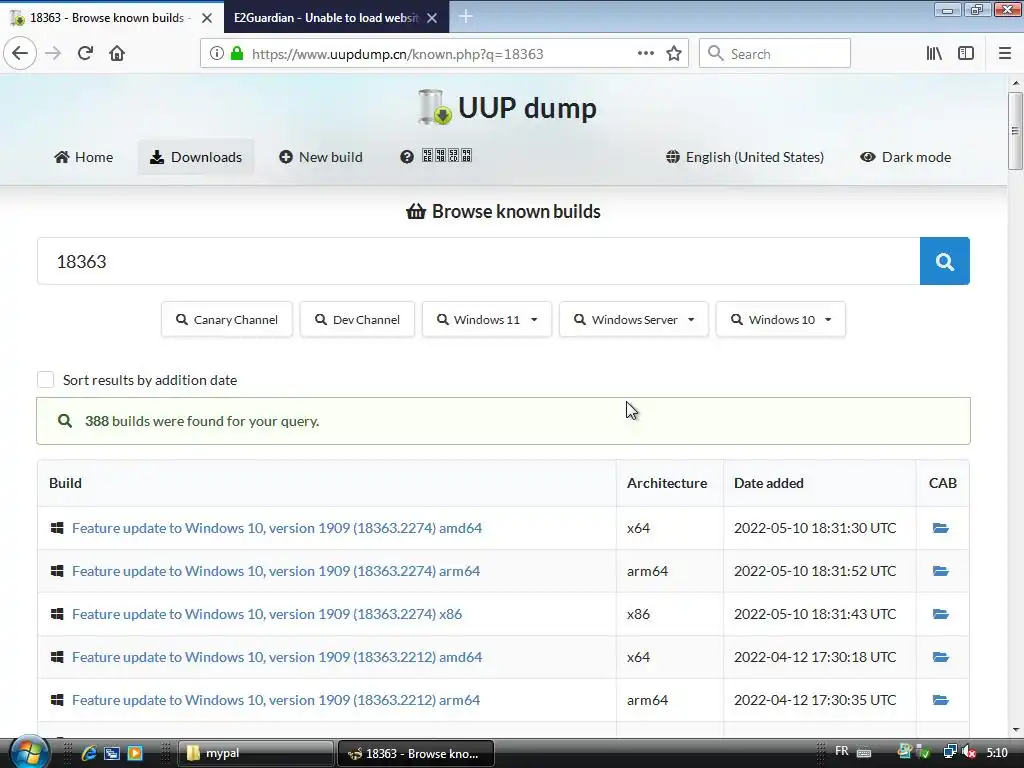
Task: Click the forward arrow button
Action: 53,53
